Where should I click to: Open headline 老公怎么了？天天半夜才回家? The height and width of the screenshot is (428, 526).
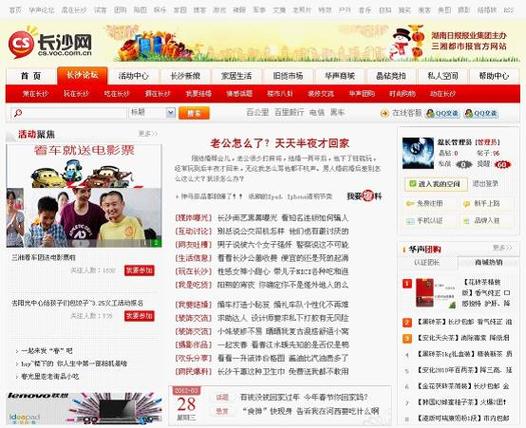click(x=280, y=144)
